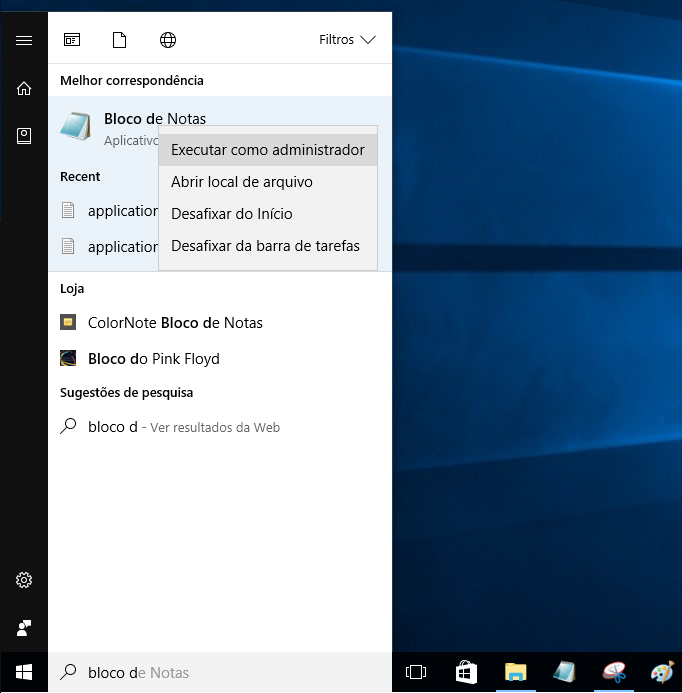This screenshot has width=682, height=693.
Task: Open the Windows Start button
Action: (24, 672)
